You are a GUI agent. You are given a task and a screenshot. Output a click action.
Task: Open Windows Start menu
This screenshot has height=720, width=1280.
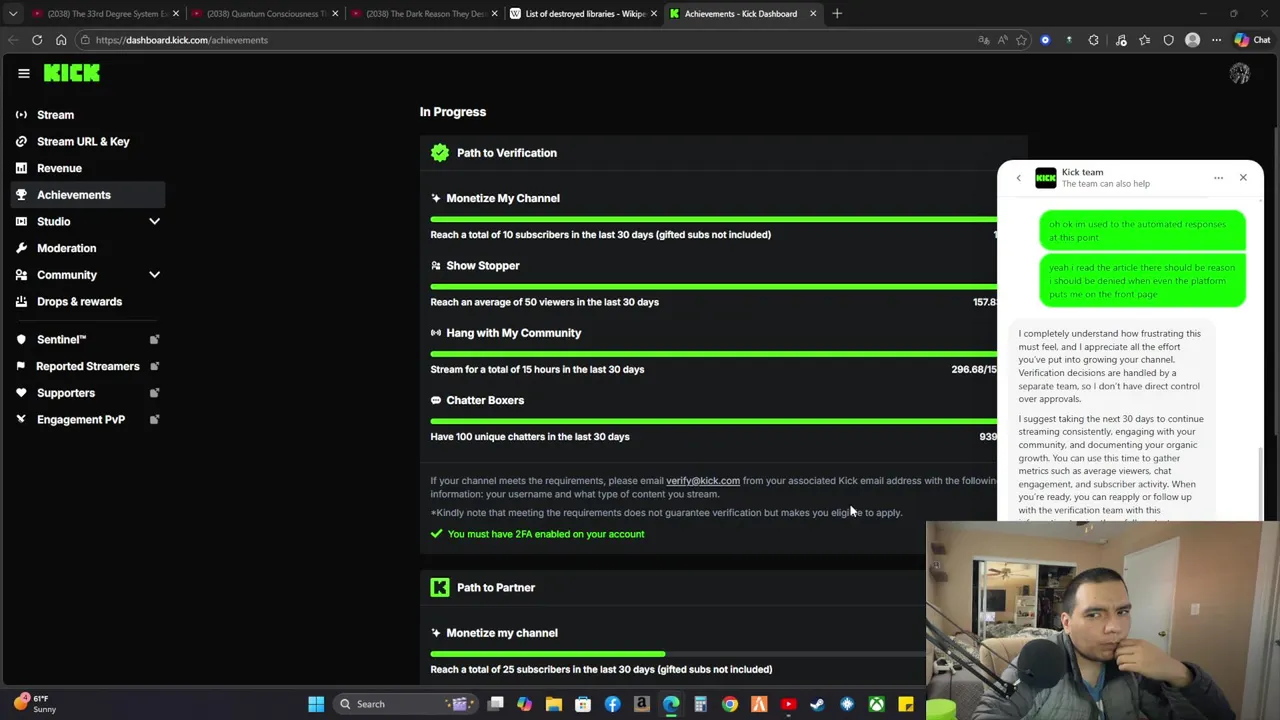click(x=316, y=704)
